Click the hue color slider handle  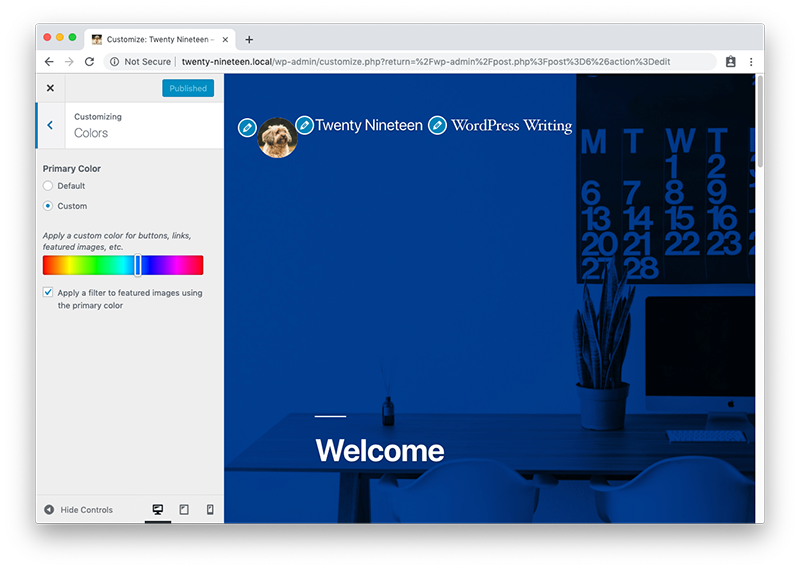click(138, 265)
